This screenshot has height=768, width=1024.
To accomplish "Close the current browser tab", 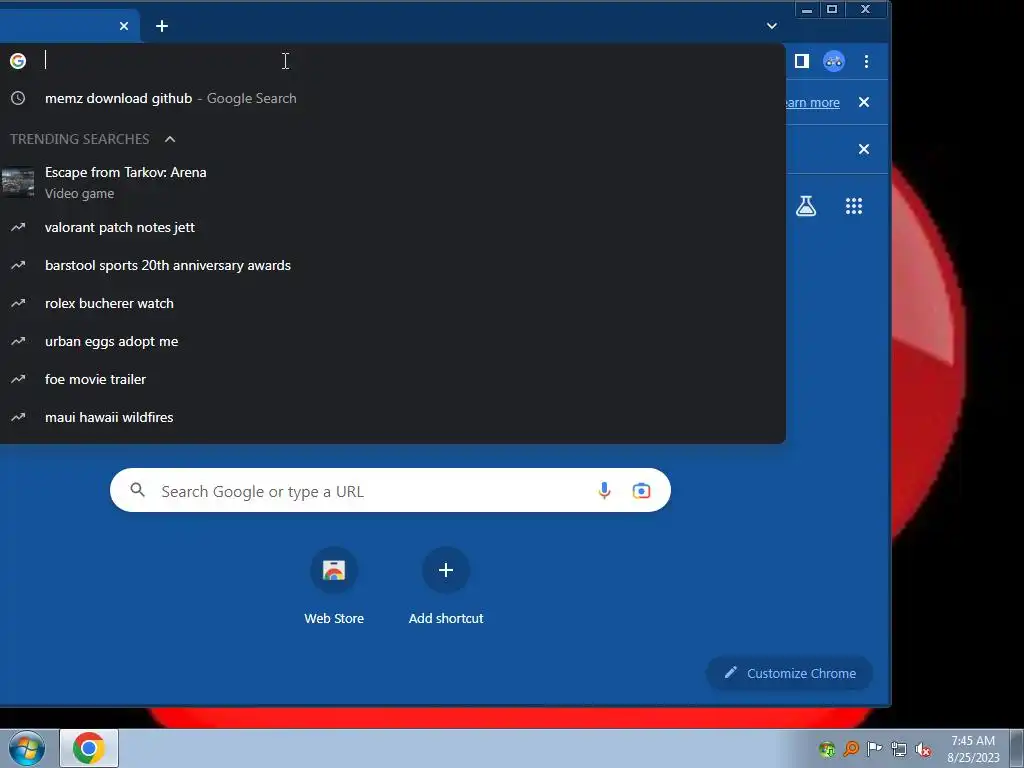I will 124,26.
